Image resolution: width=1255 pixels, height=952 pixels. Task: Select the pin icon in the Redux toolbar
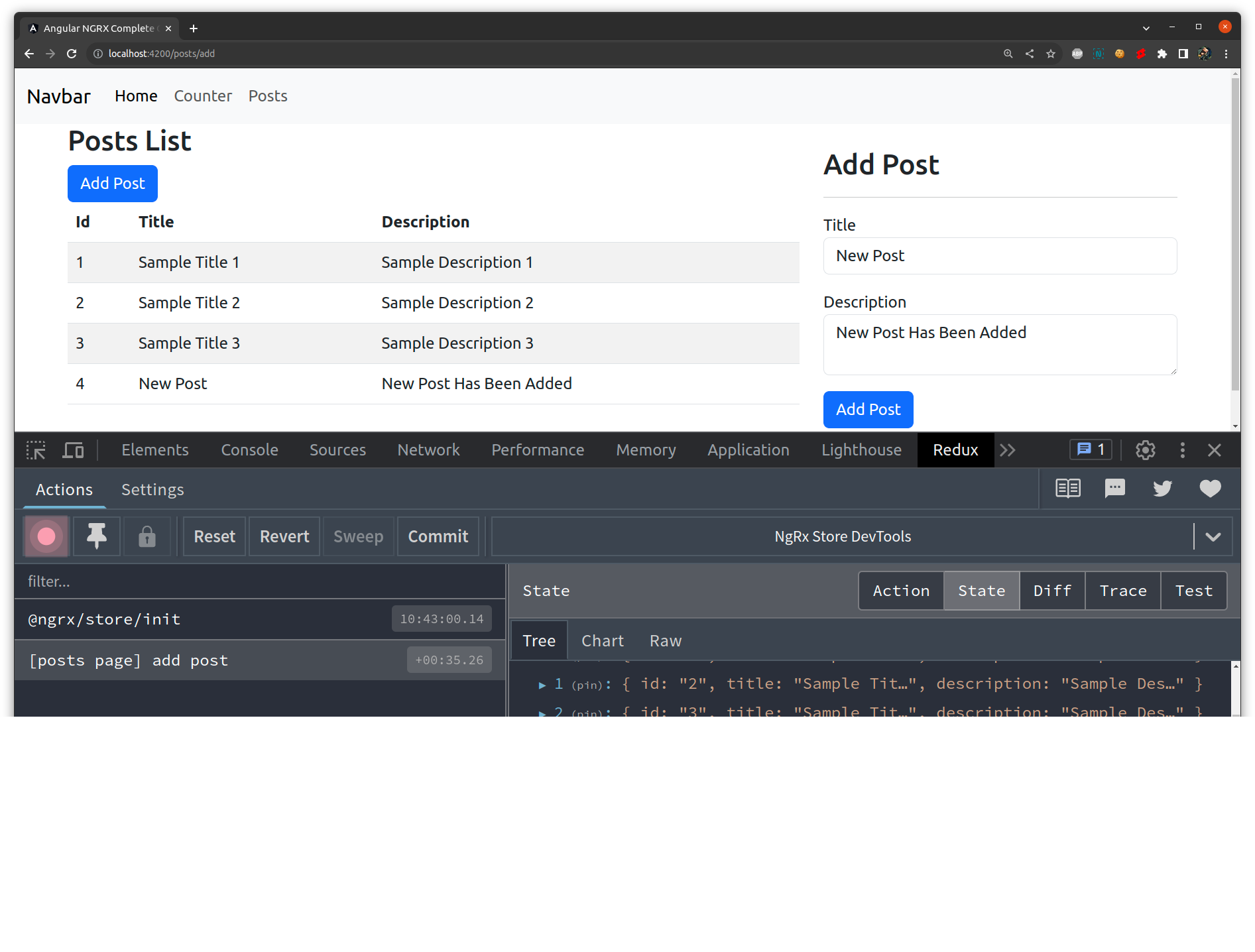point(96,536)
